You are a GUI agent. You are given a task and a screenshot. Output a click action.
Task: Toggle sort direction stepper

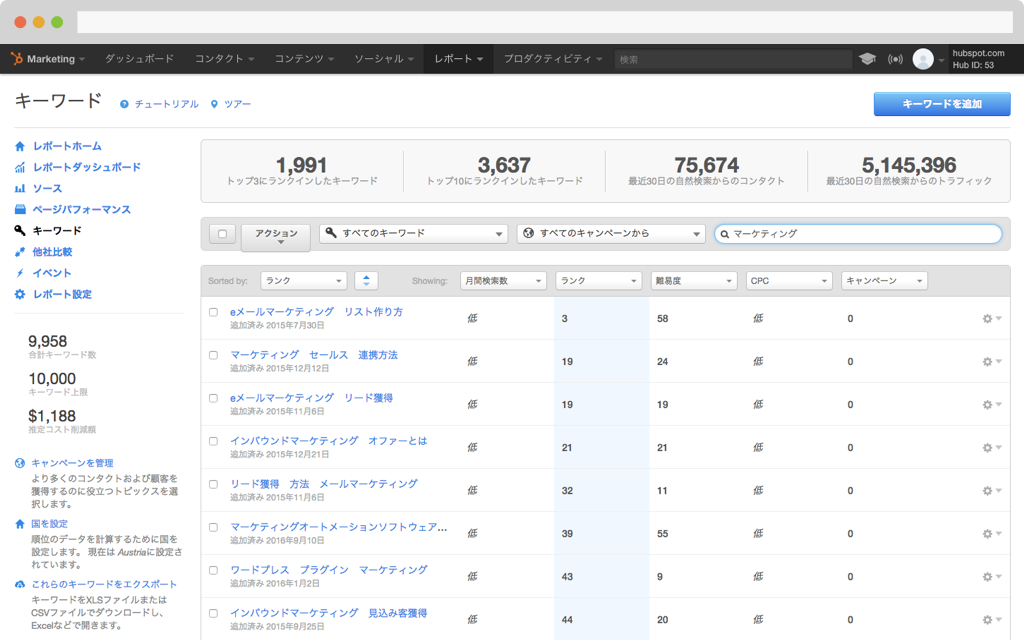coord(366,281)
